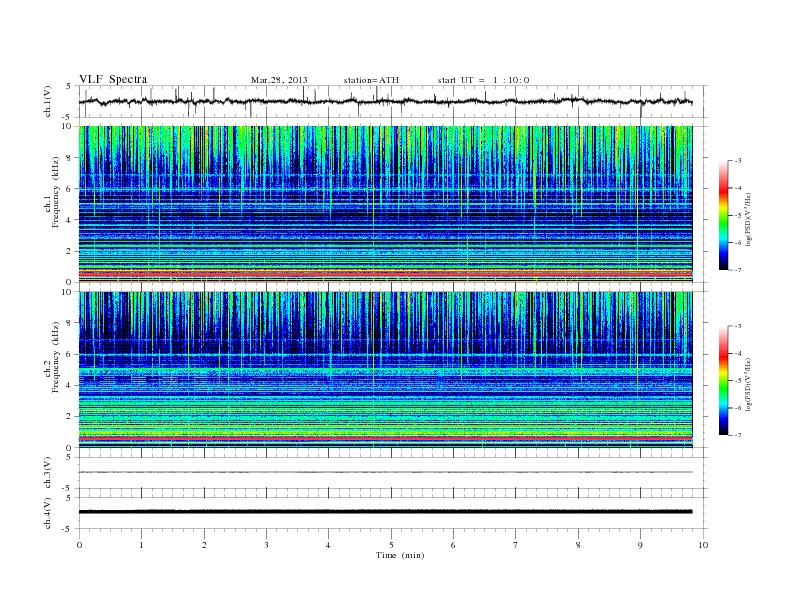Image resolution: width=792 pixels, height=612 pixels.
Task: Click the ch.1 spectrogram color scale bar
Action: point(723,216)
